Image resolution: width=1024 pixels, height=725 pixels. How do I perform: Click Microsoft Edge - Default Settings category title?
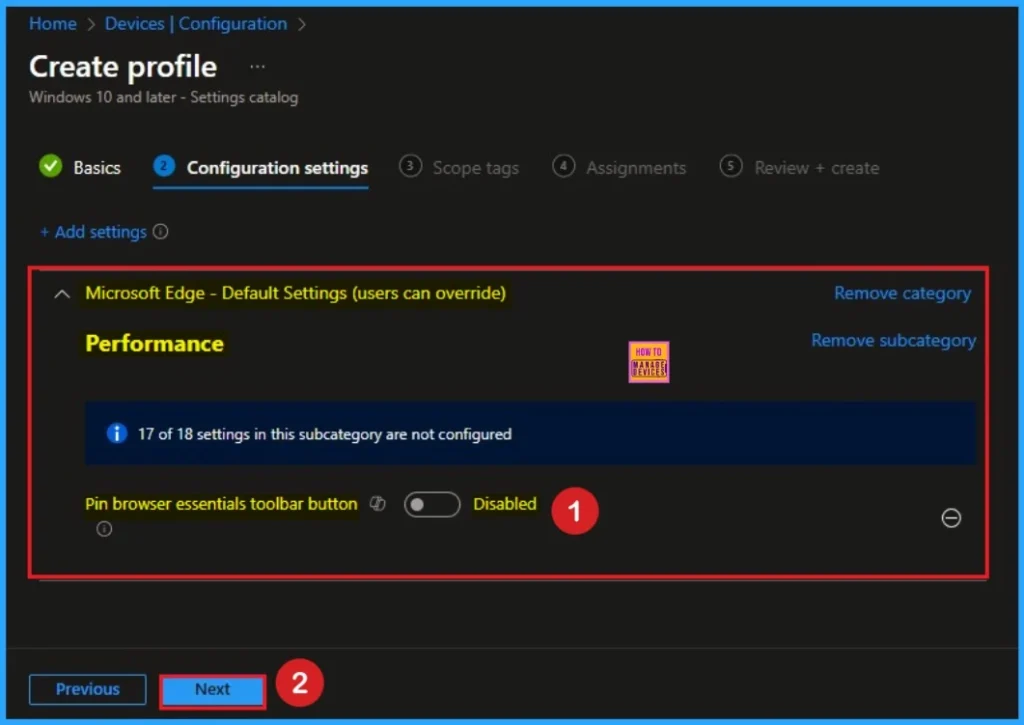pos(296,293)
